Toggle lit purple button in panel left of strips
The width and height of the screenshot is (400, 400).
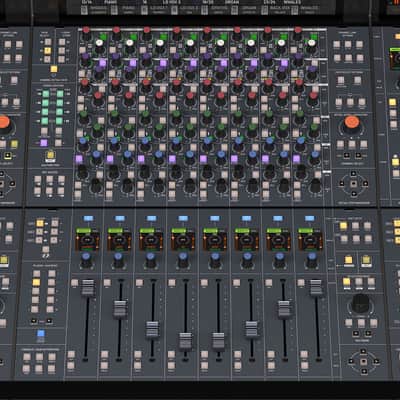click(x=44, y=143)
